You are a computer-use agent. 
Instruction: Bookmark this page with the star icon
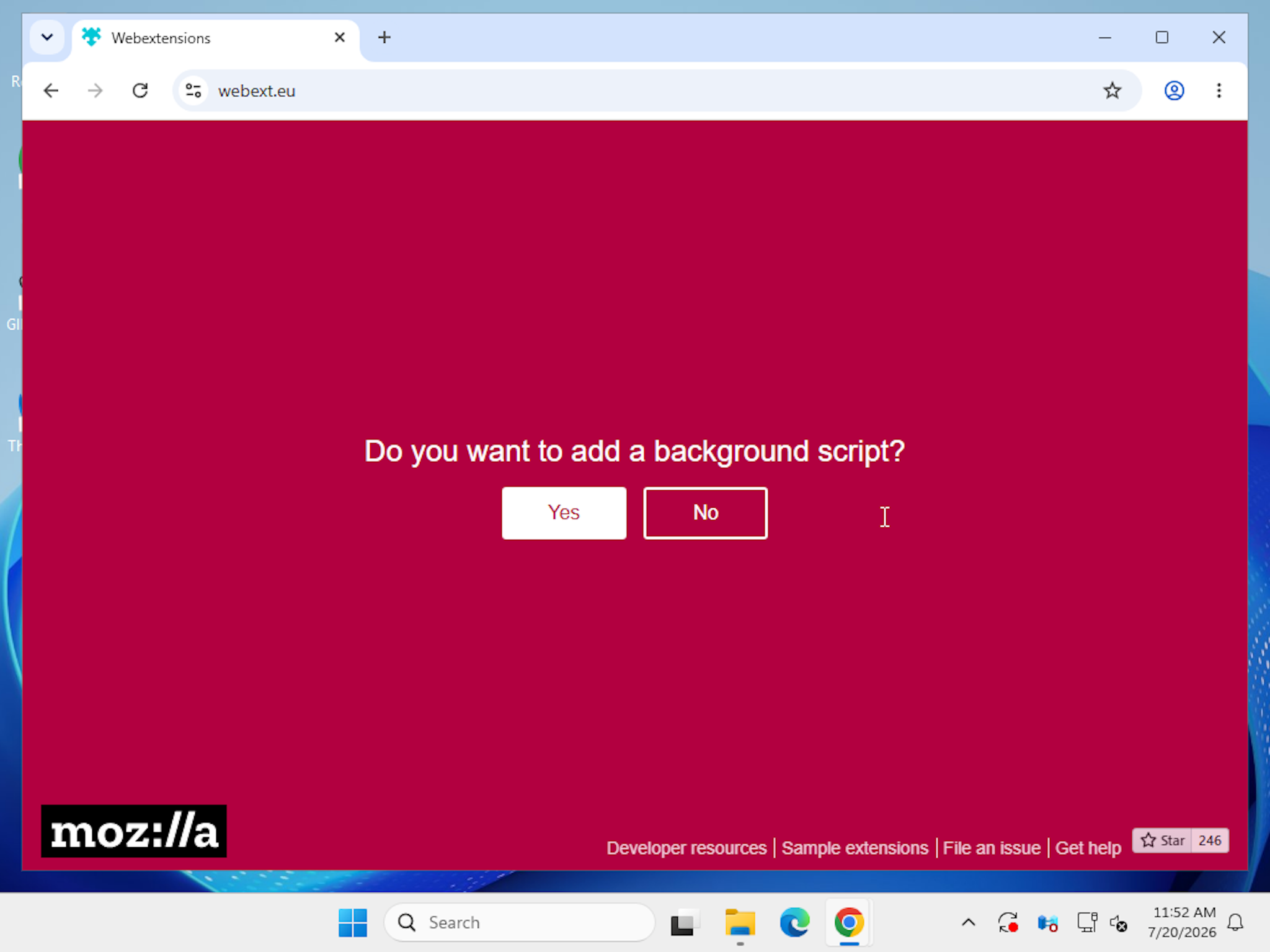(x=1112, y=90)
